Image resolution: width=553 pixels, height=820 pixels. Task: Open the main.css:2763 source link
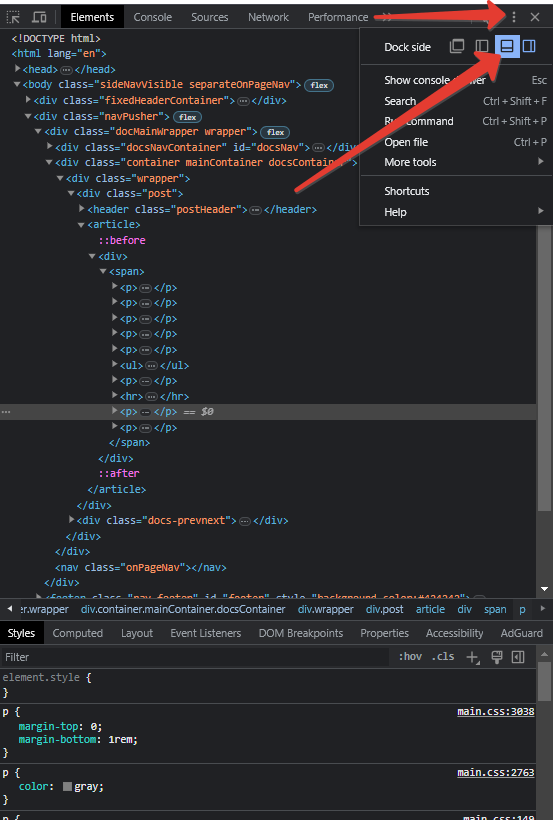coord(495,772)
